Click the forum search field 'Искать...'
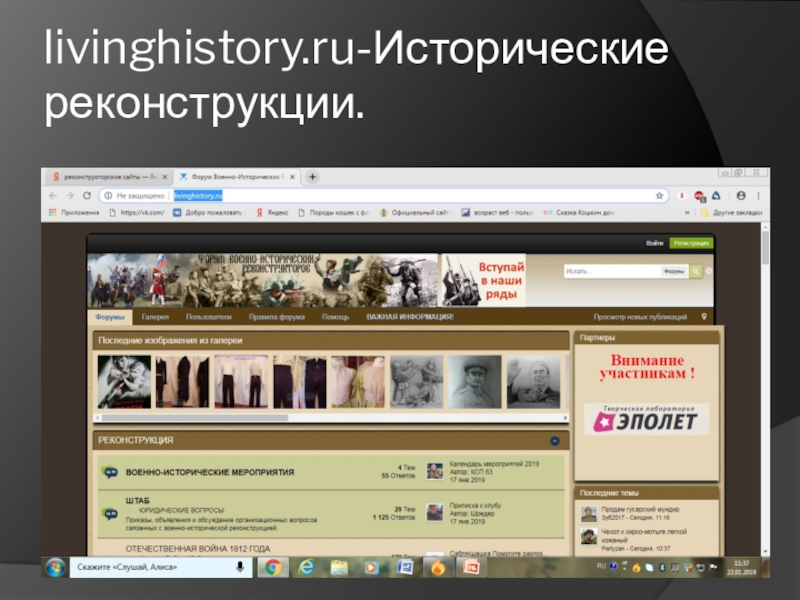This screenshot has width=800, height=600. coord(611,271)
